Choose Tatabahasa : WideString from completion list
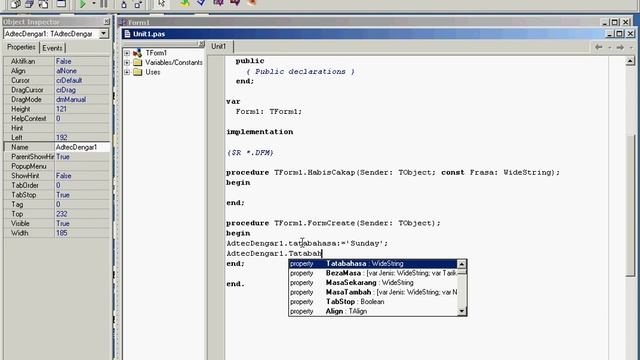Viewport: 640px width, 360px height. 373,264
